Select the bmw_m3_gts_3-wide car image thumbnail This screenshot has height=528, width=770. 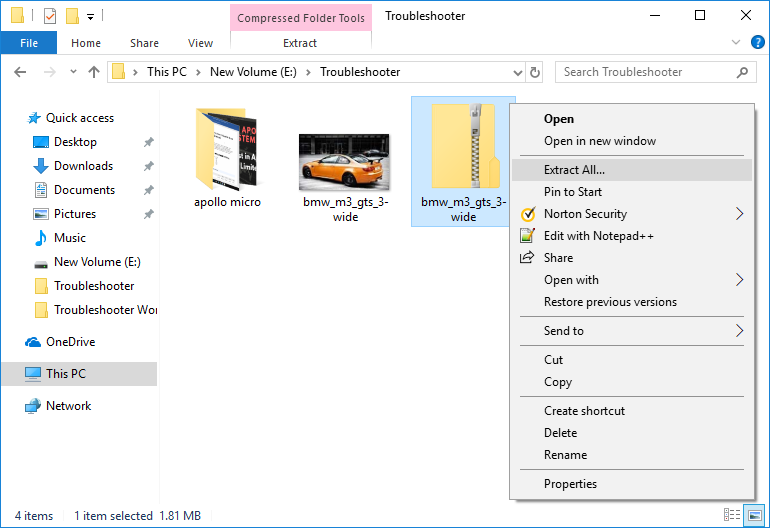click(x=344, y=162)
